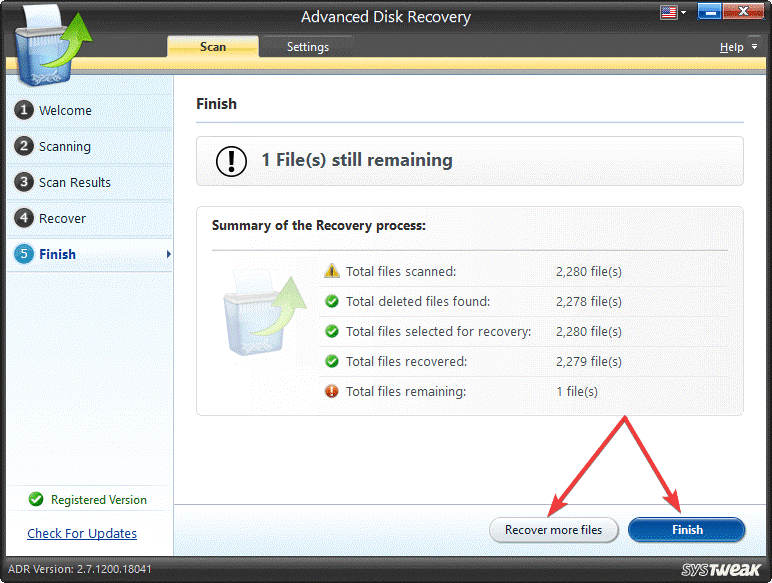Image resolution: width=772 pixels, height=583 pixels.
Task: Click 'Summary of the Recovery process:' heading
Action: tap(319, 226)
